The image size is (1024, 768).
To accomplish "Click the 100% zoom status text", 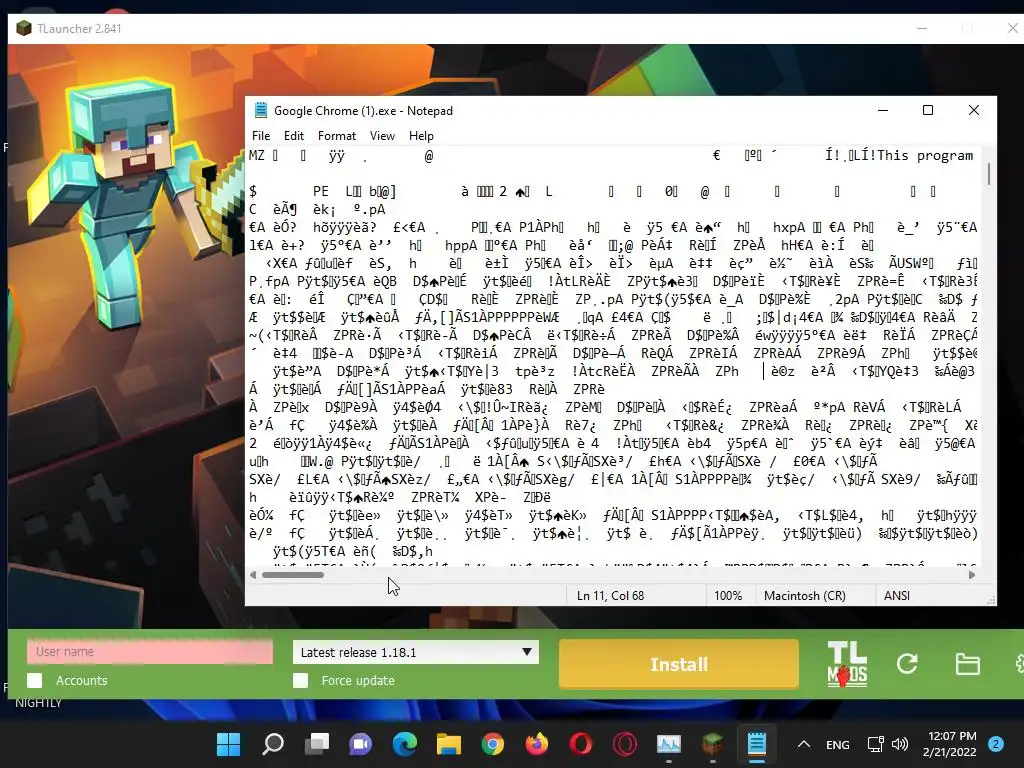I will (x=728, y=596).
